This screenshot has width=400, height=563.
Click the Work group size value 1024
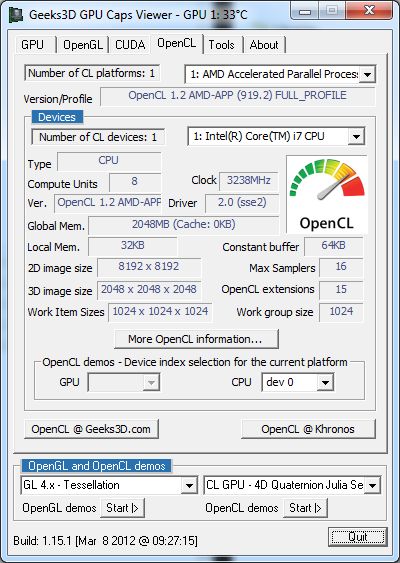(x=341, y=312)
